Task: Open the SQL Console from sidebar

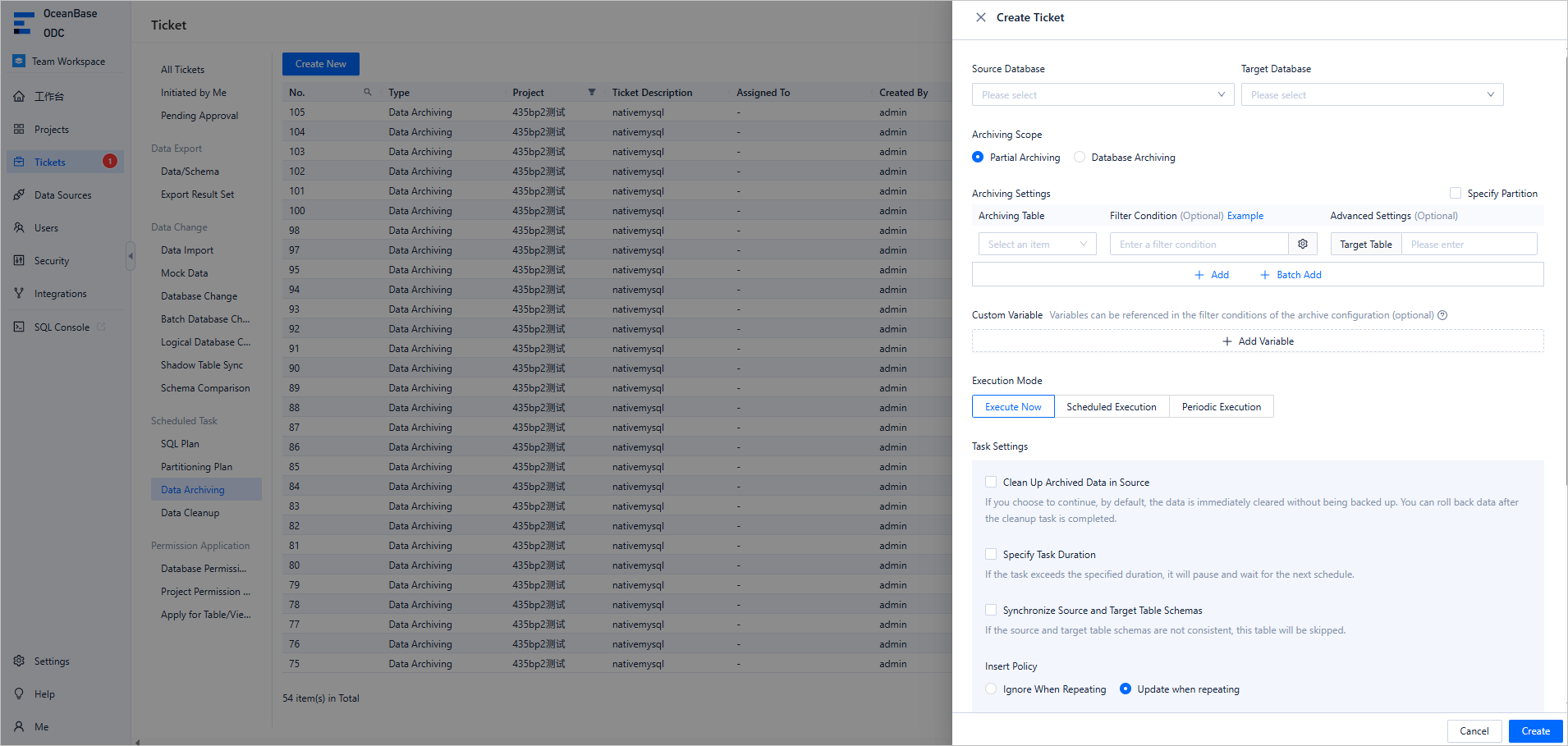Action: (x=62, y=327)
